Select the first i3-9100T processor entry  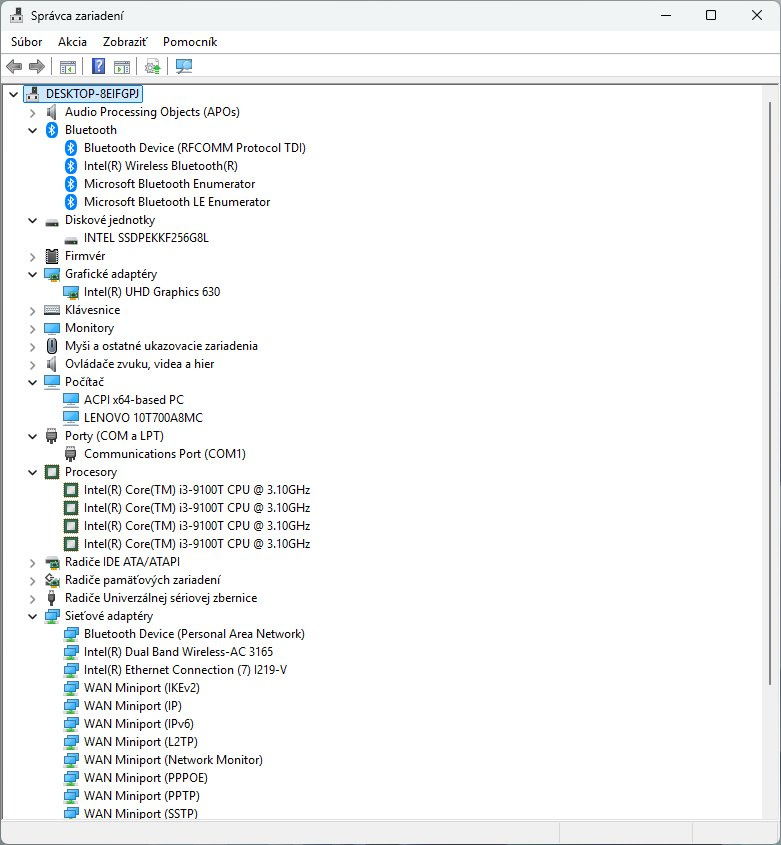tap(196, 490)
